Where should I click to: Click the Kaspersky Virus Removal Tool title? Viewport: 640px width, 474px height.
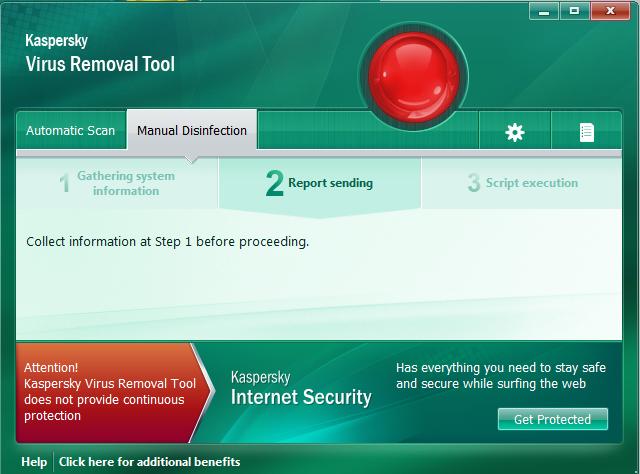pos(100,53)
